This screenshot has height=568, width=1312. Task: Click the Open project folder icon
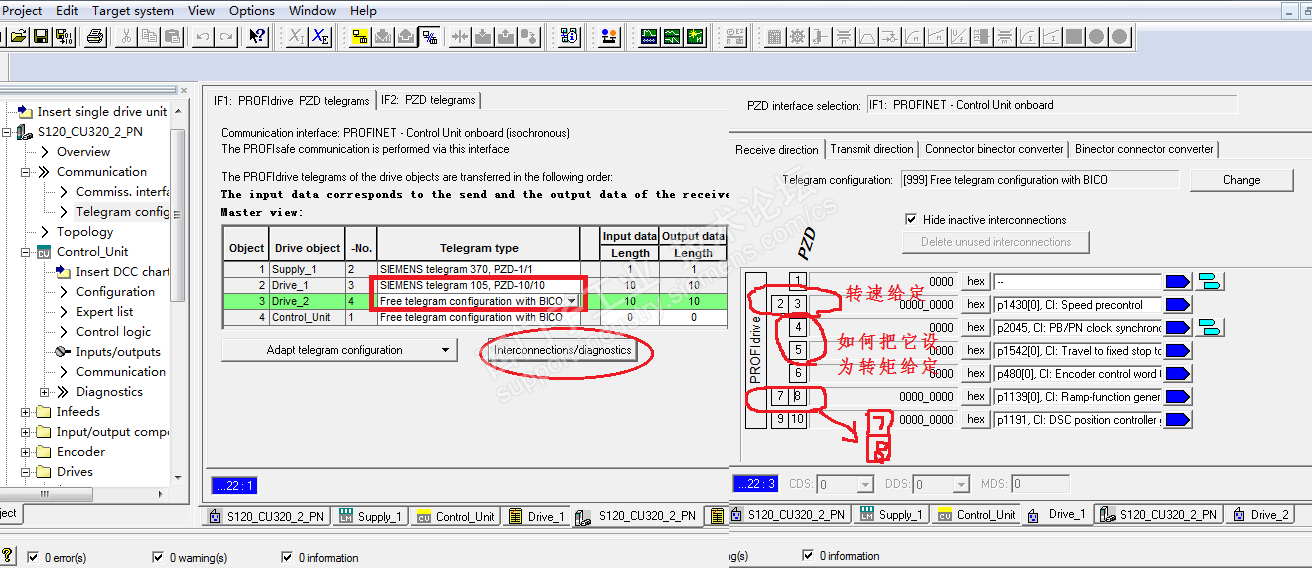[x=17, y=37]
